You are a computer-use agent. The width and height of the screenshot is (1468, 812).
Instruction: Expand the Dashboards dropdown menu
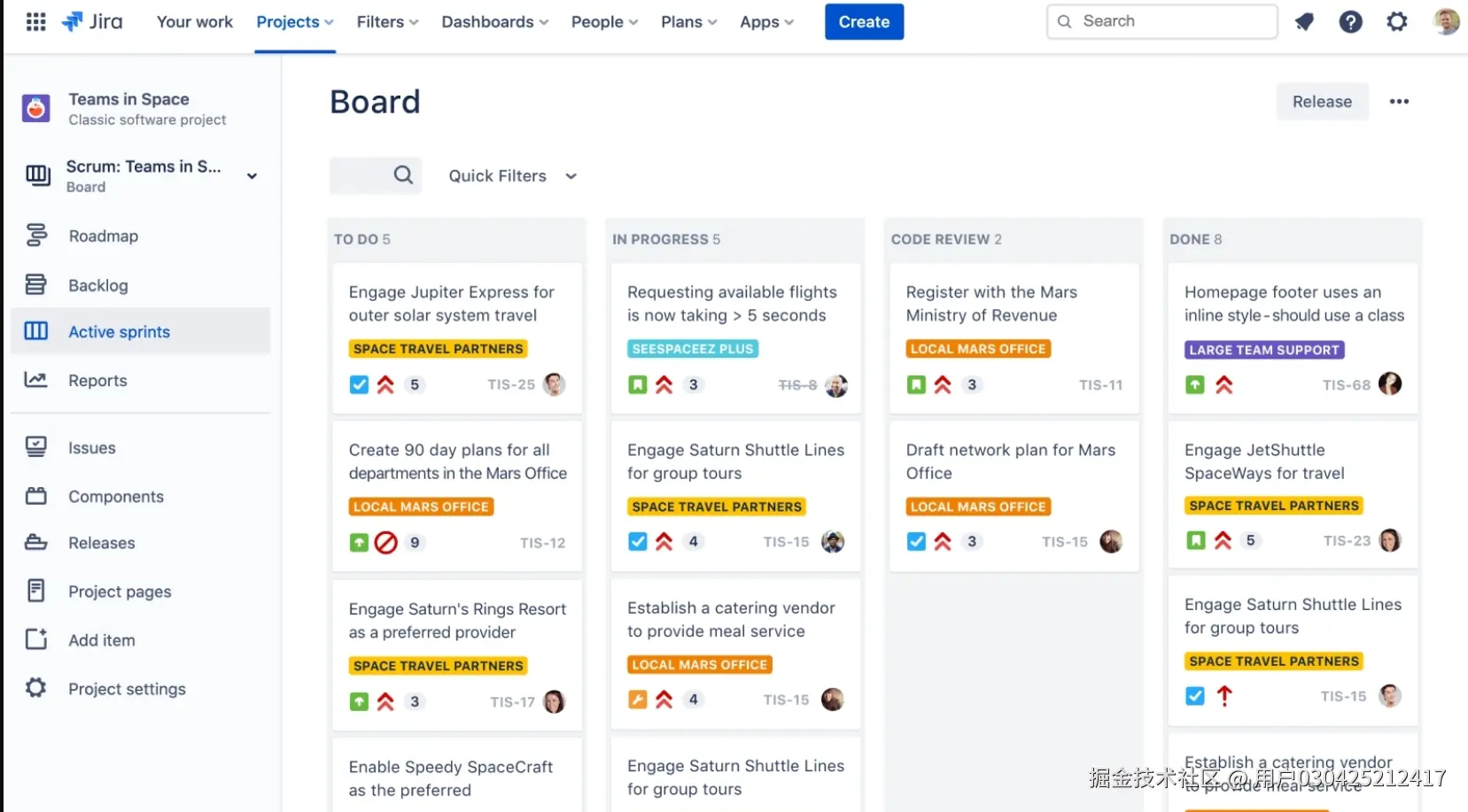[495, 22]
